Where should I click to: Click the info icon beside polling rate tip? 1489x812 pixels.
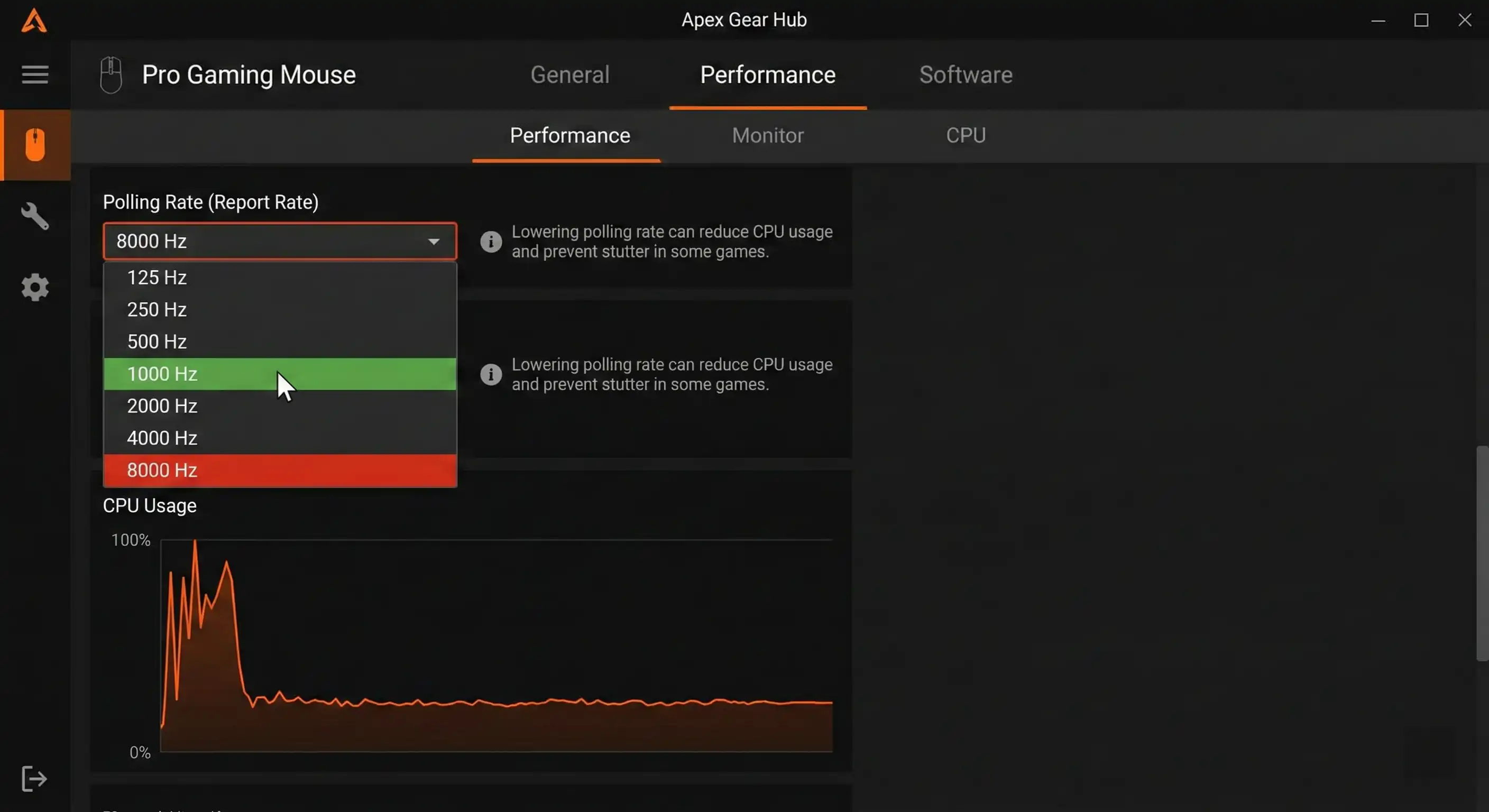click(x=491, y=242)
